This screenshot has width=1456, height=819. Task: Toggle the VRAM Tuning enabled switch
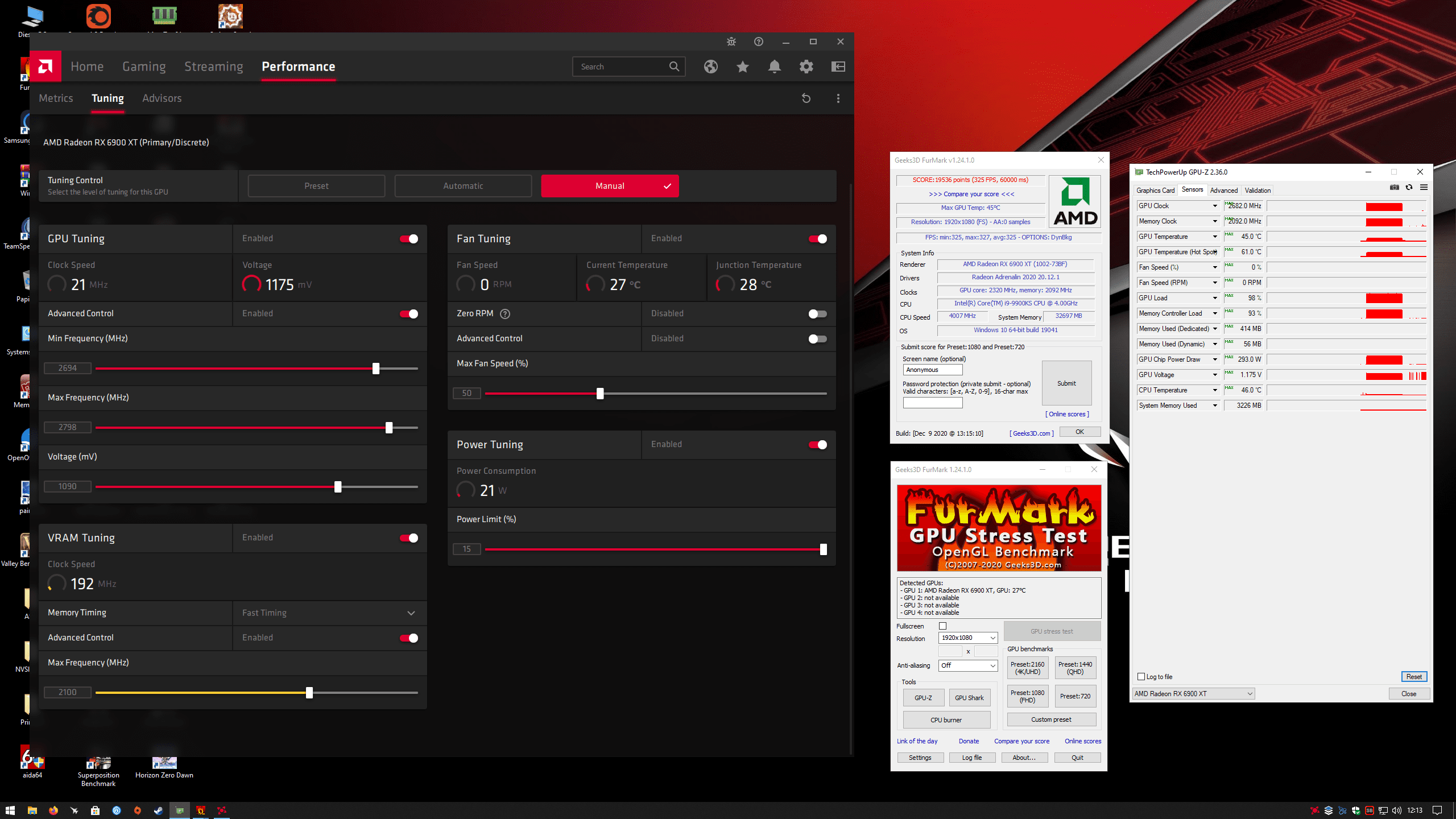click(409, 538)
